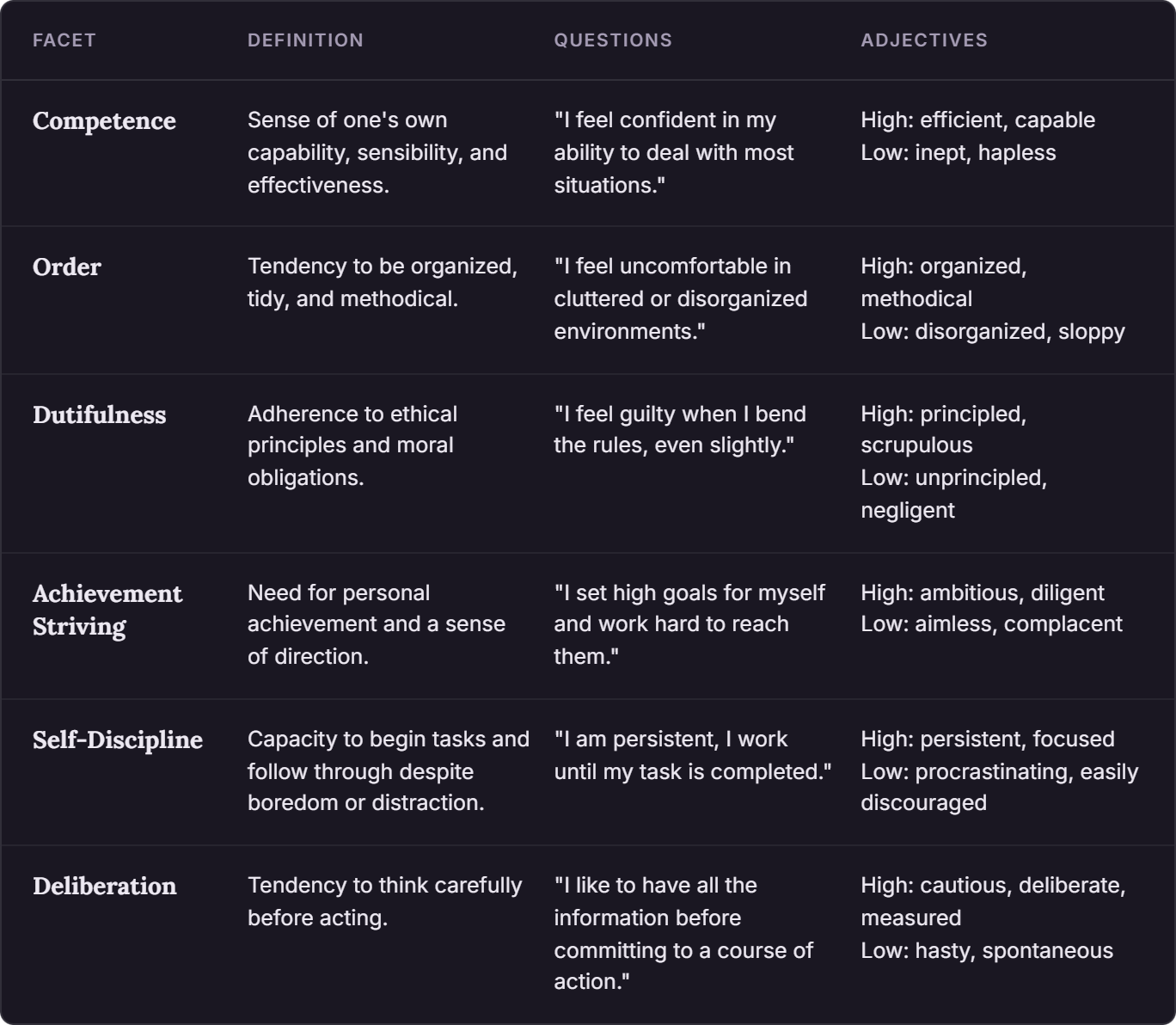Image resolution: width=1176 pixels, height=1025 pixels.
Task: Select 'Low: hasty, spontaneous' text
Action: (987, 950)
